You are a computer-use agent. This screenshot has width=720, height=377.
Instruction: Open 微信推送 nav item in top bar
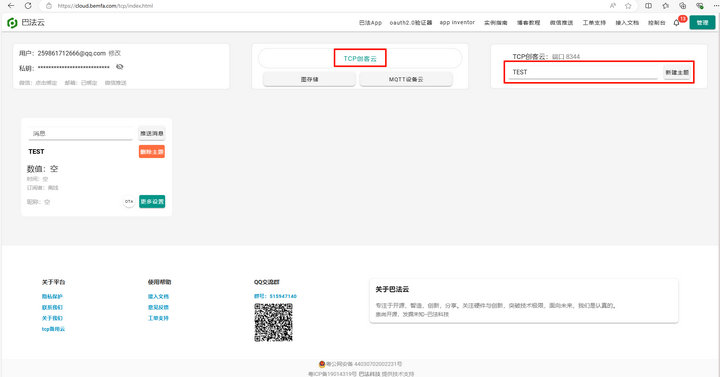click(561, 23)
